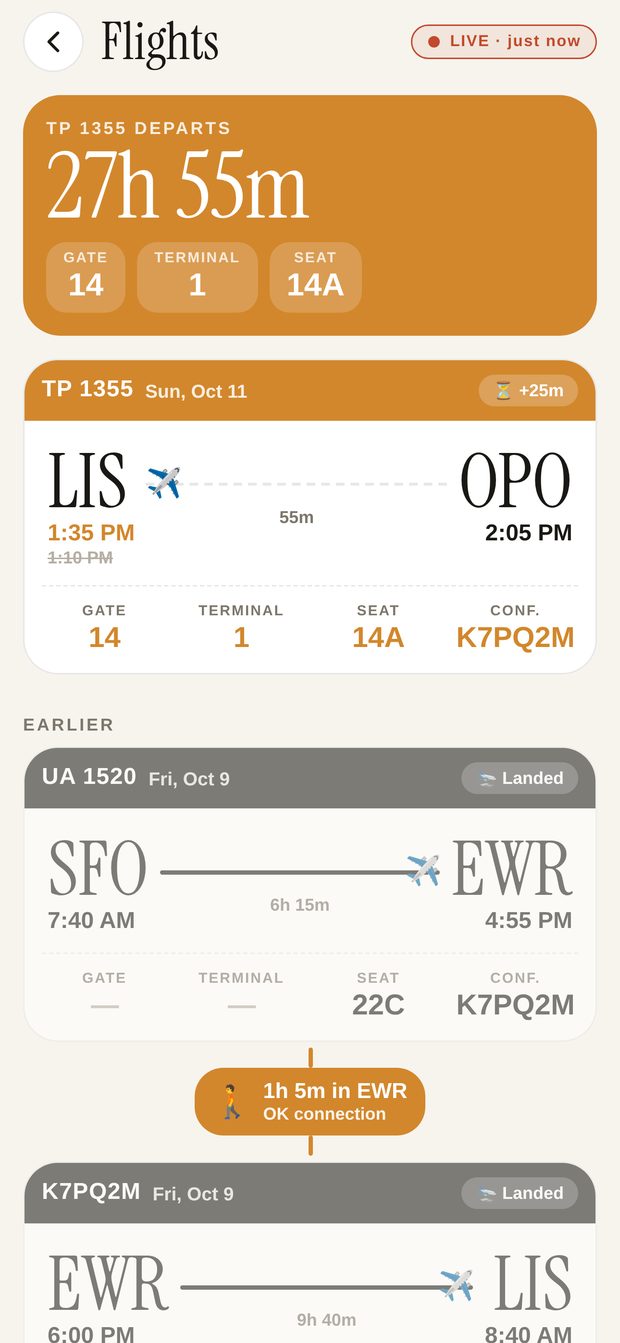Click the airplane icon near LIS arrival
The height and width of the screenshot is (1343, 620).
[x=457, y=1285]
